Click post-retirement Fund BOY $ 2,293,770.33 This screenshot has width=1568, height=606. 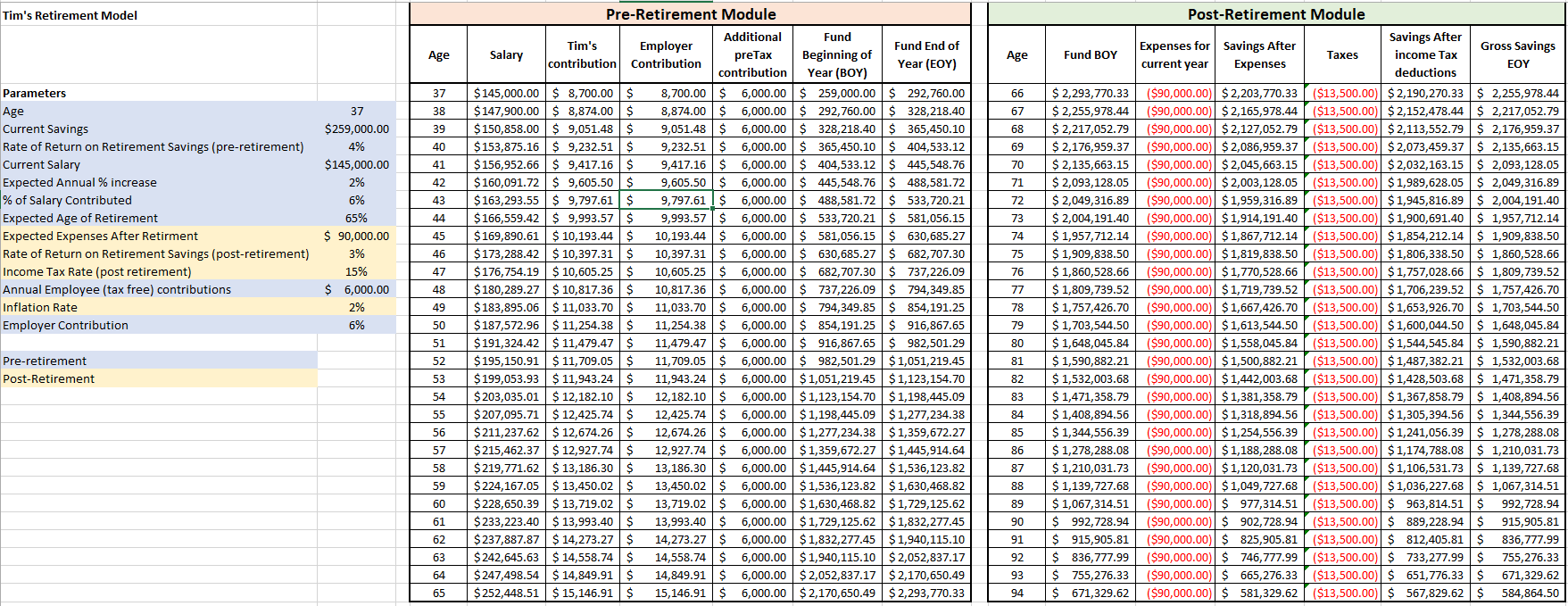1090,93
